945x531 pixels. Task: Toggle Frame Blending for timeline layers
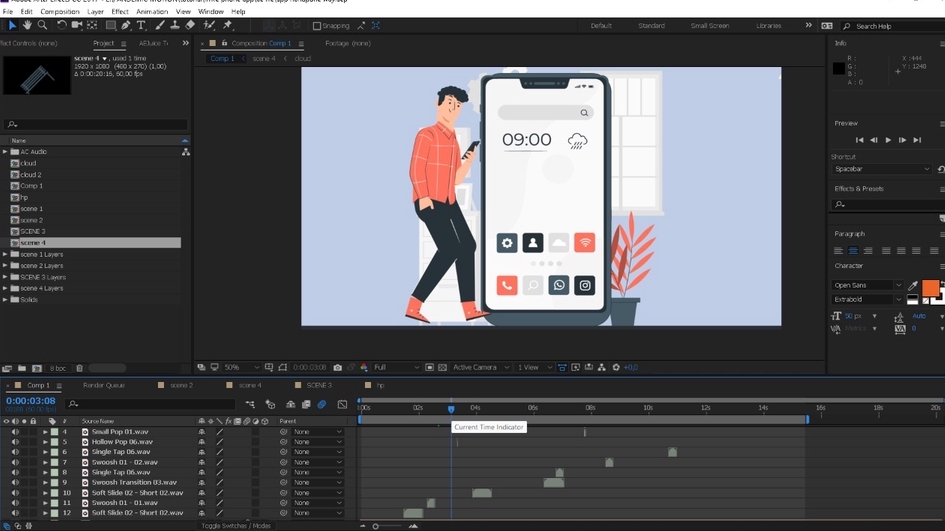point(306,404)
